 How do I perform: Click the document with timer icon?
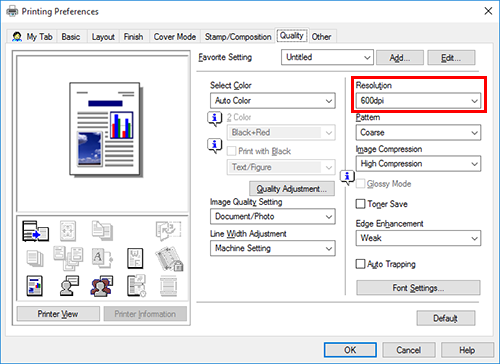[136, 286]
